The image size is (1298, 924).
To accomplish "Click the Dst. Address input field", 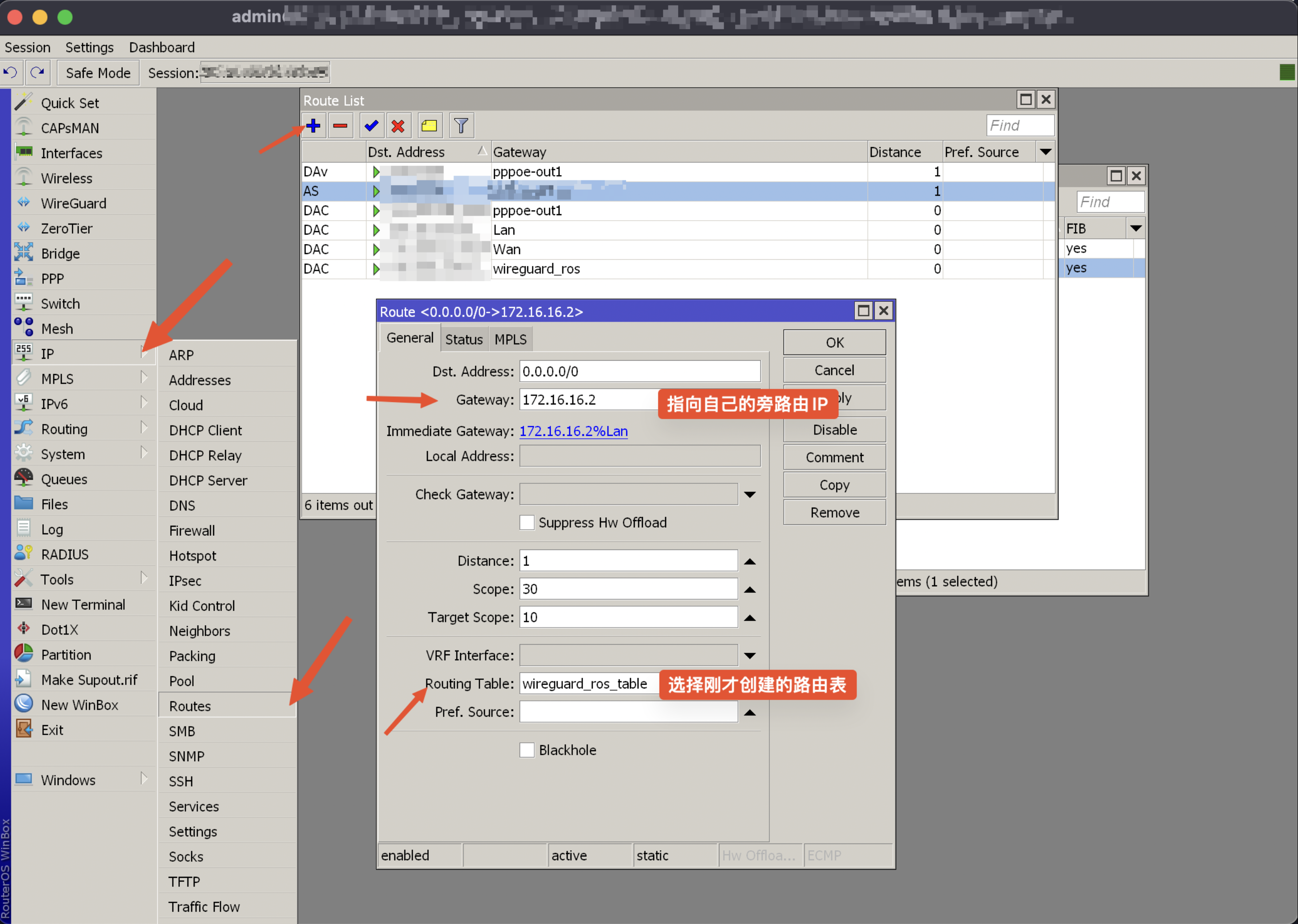I will [639, 372].
